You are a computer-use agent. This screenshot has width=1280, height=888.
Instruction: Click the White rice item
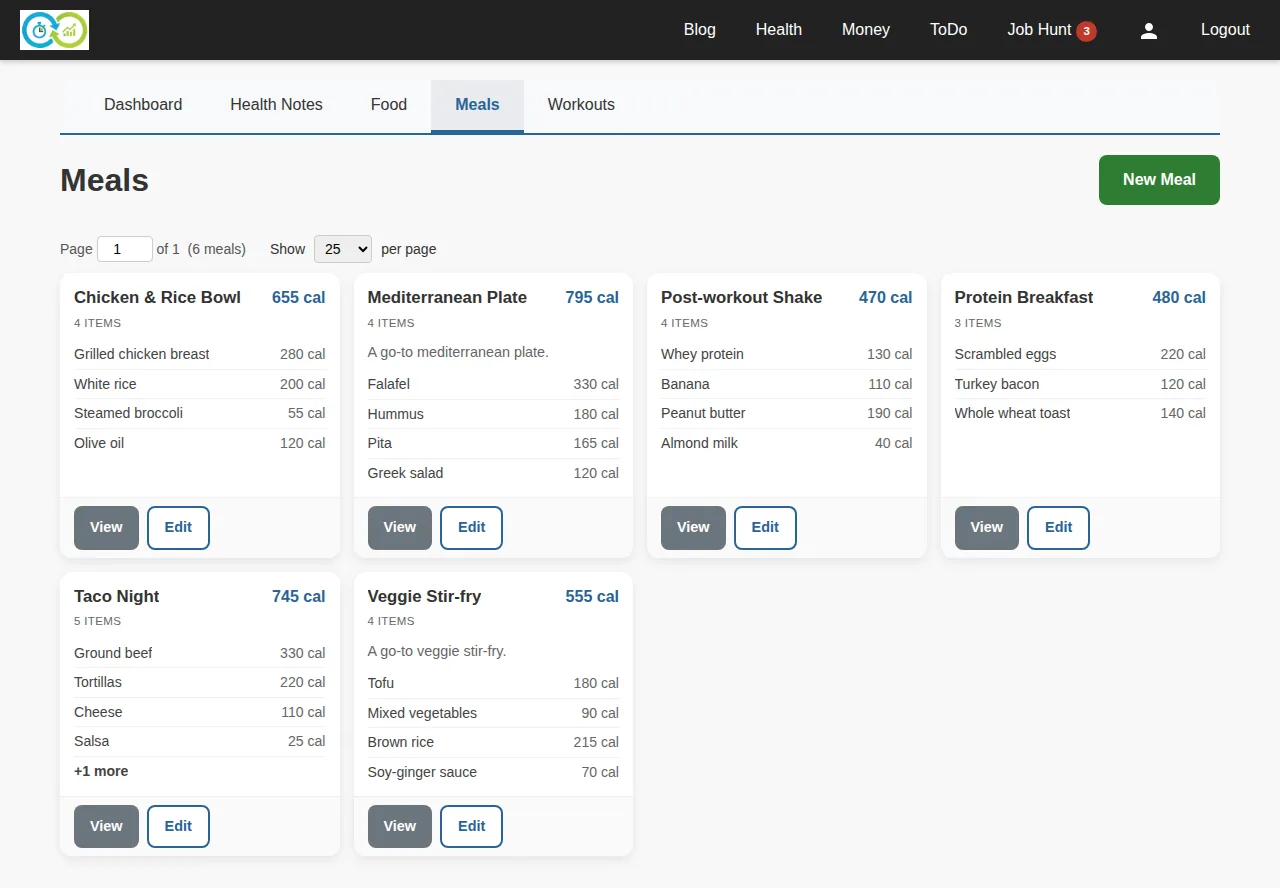[200, 384]
